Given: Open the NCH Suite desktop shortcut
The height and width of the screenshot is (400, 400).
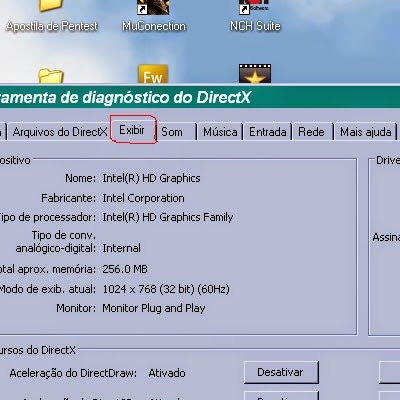Looking at the screenshot, I should [255, 17].
